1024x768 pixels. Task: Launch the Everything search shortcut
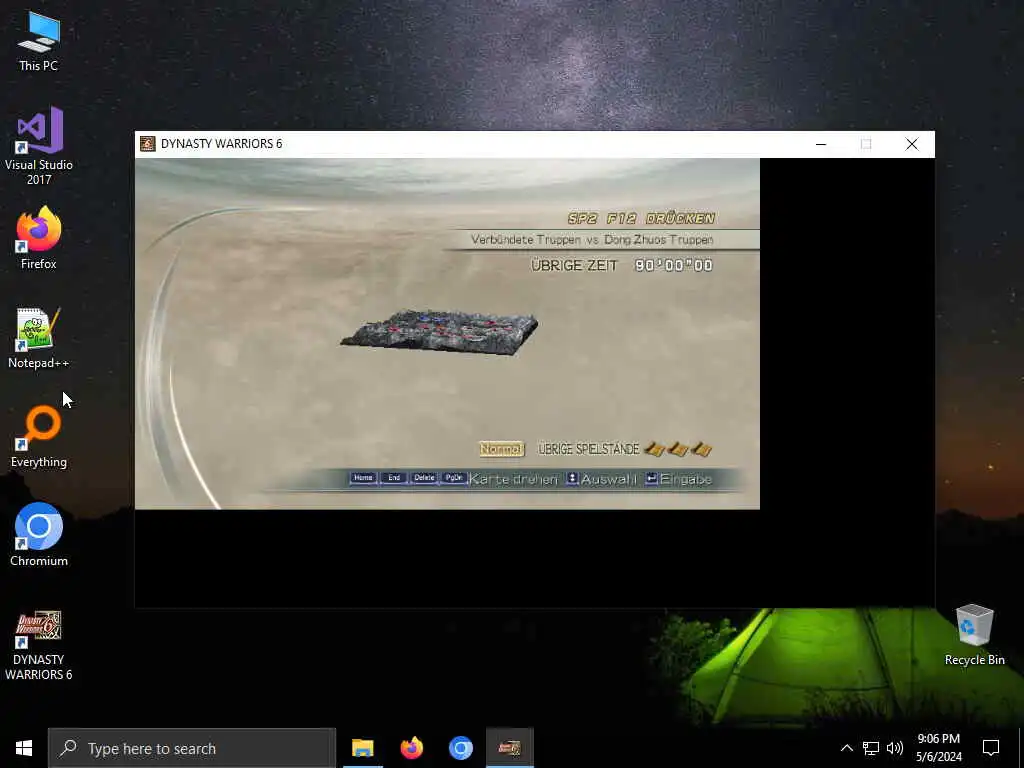point(39,436)
